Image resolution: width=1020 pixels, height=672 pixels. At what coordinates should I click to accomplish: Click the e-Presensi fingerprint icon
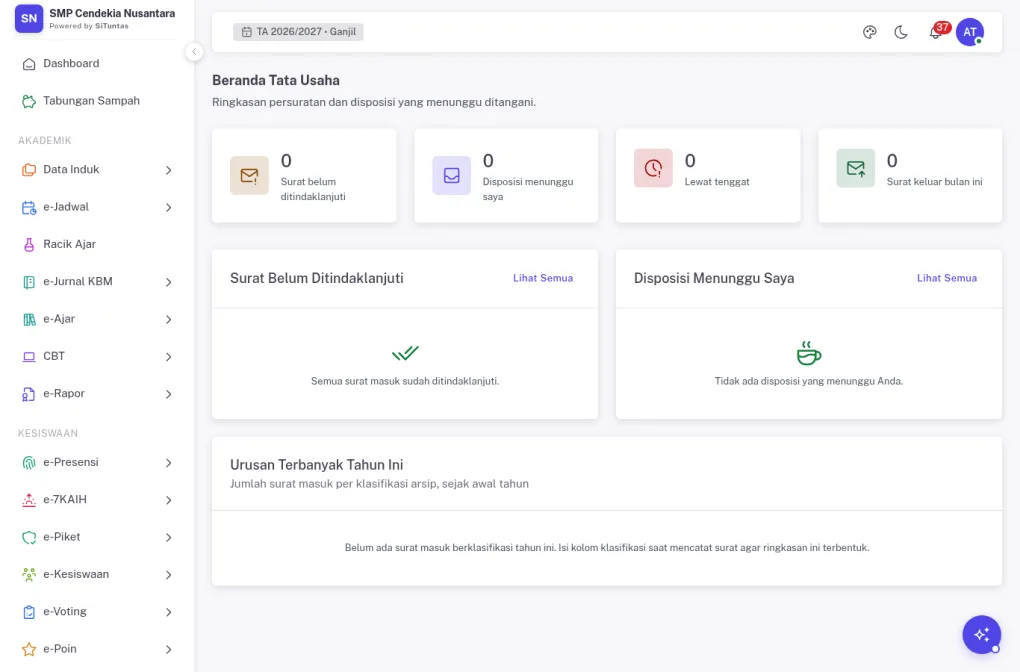coord(29,463)
